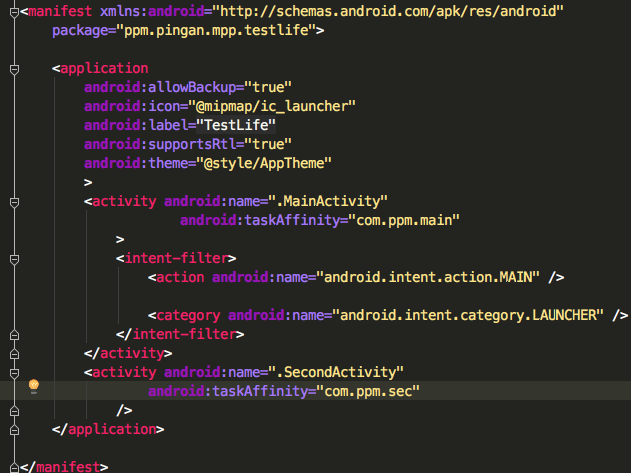Click the opening intent-filter tag
This screenshot has height=473, width=631.
176,258
